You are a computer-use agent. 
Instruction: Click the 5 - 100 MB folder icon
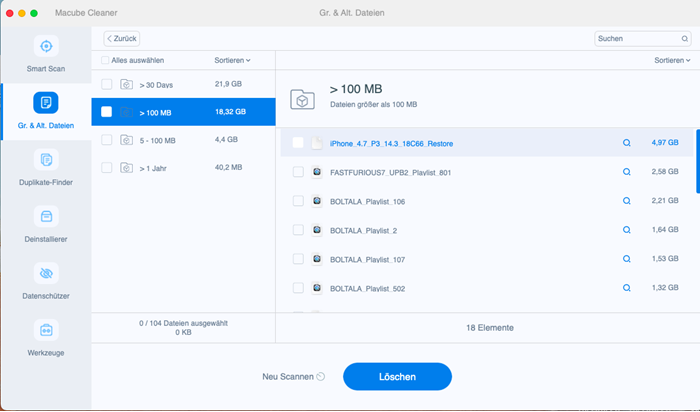click(x=126, y=140)
